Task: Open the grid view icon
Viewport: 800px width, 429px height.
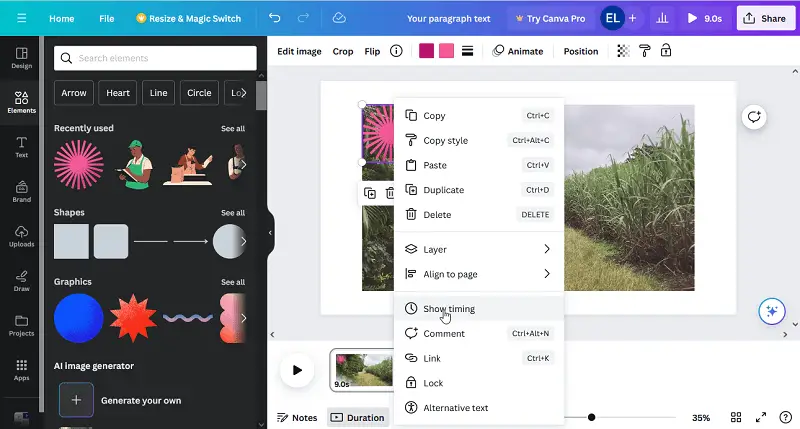Action: 735,417
